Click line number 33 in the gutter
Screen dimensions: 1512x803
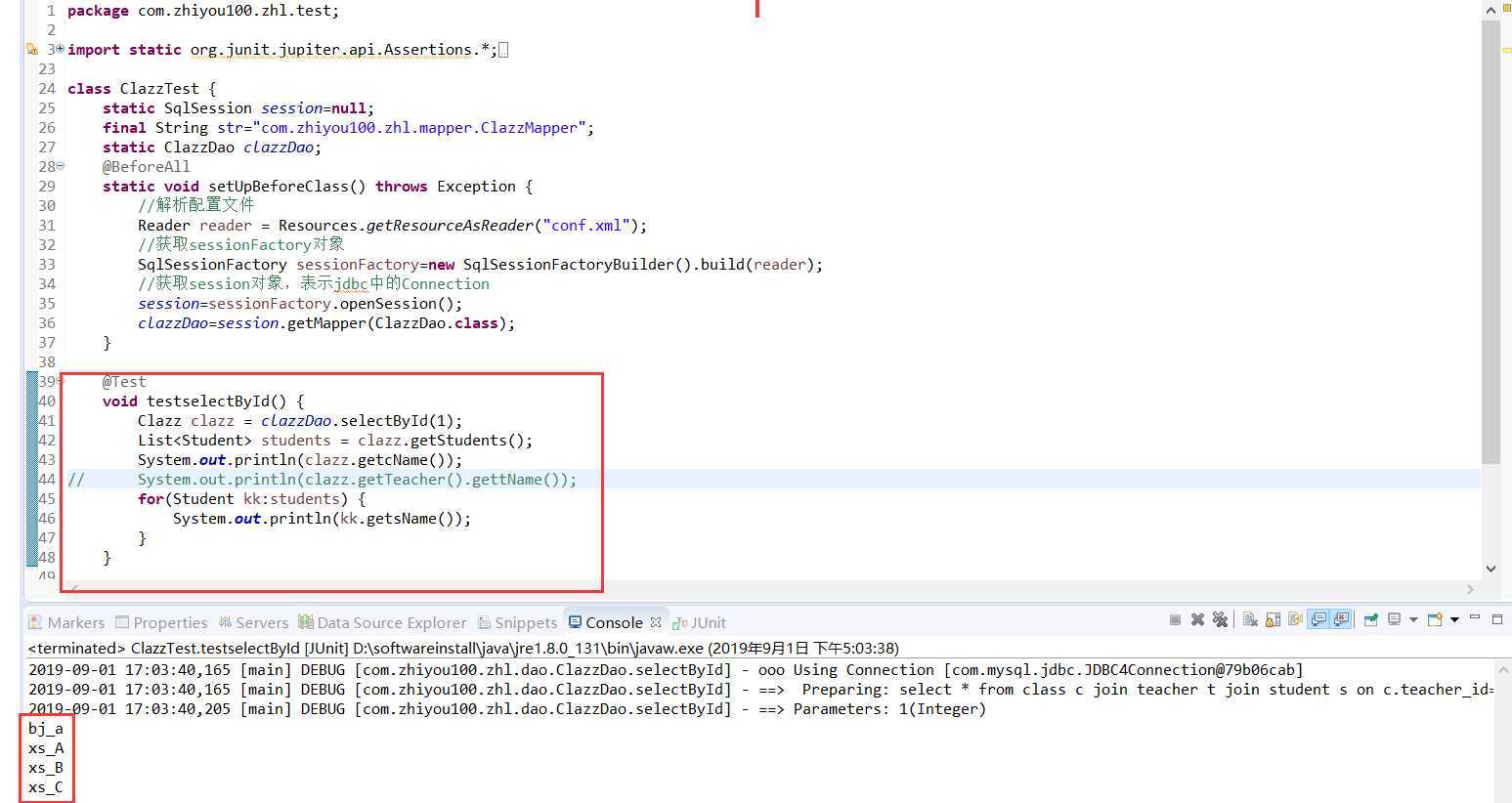point(47,264)
